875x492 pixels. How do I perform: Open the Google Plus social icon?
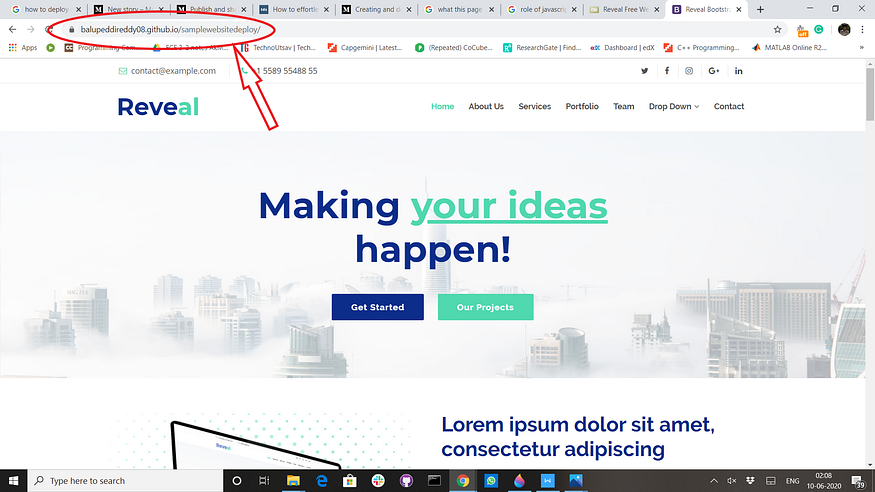pos(714,71)
